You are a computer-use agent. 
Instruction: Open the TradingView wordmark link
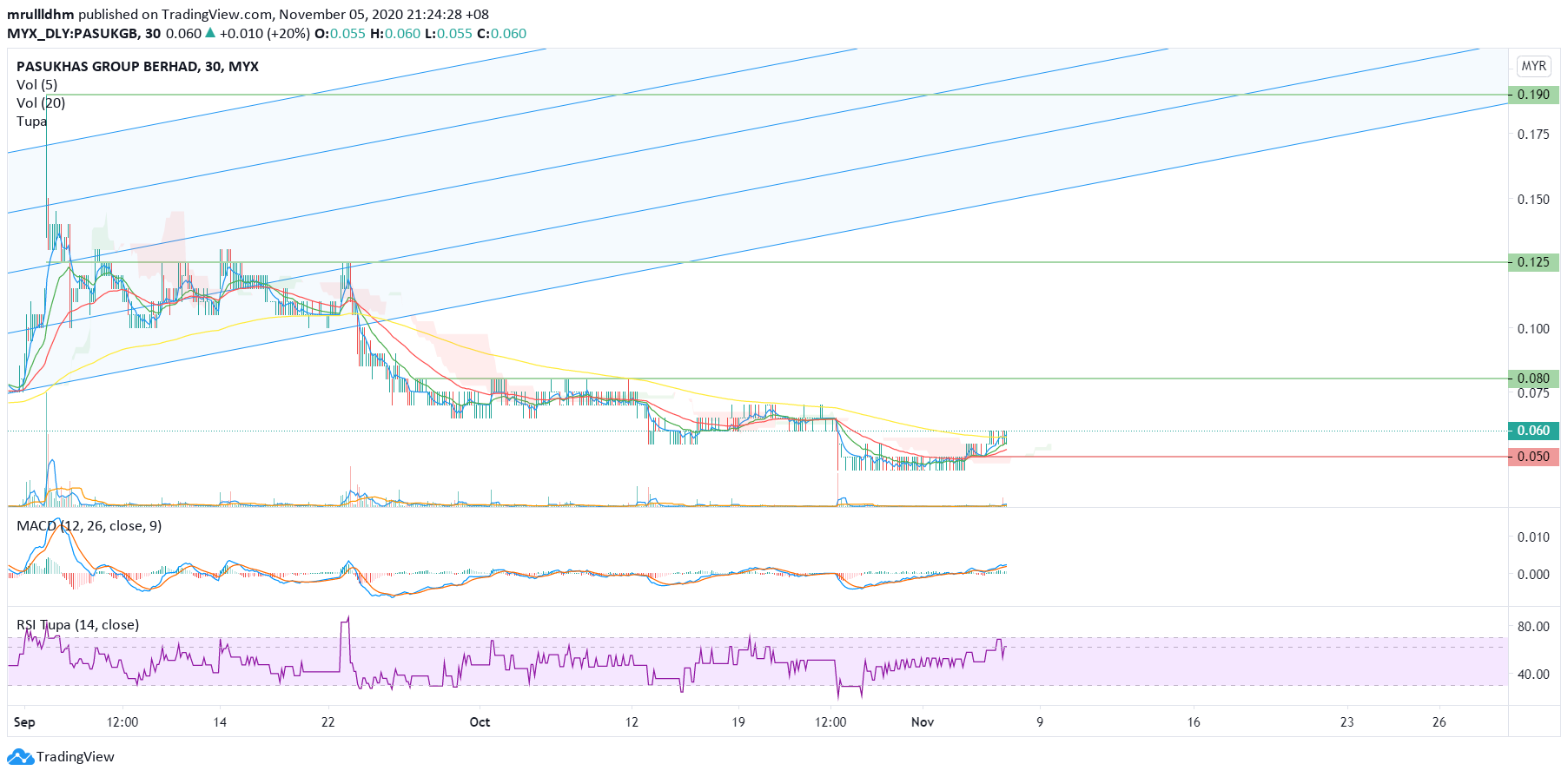click(x=76, y=757)
